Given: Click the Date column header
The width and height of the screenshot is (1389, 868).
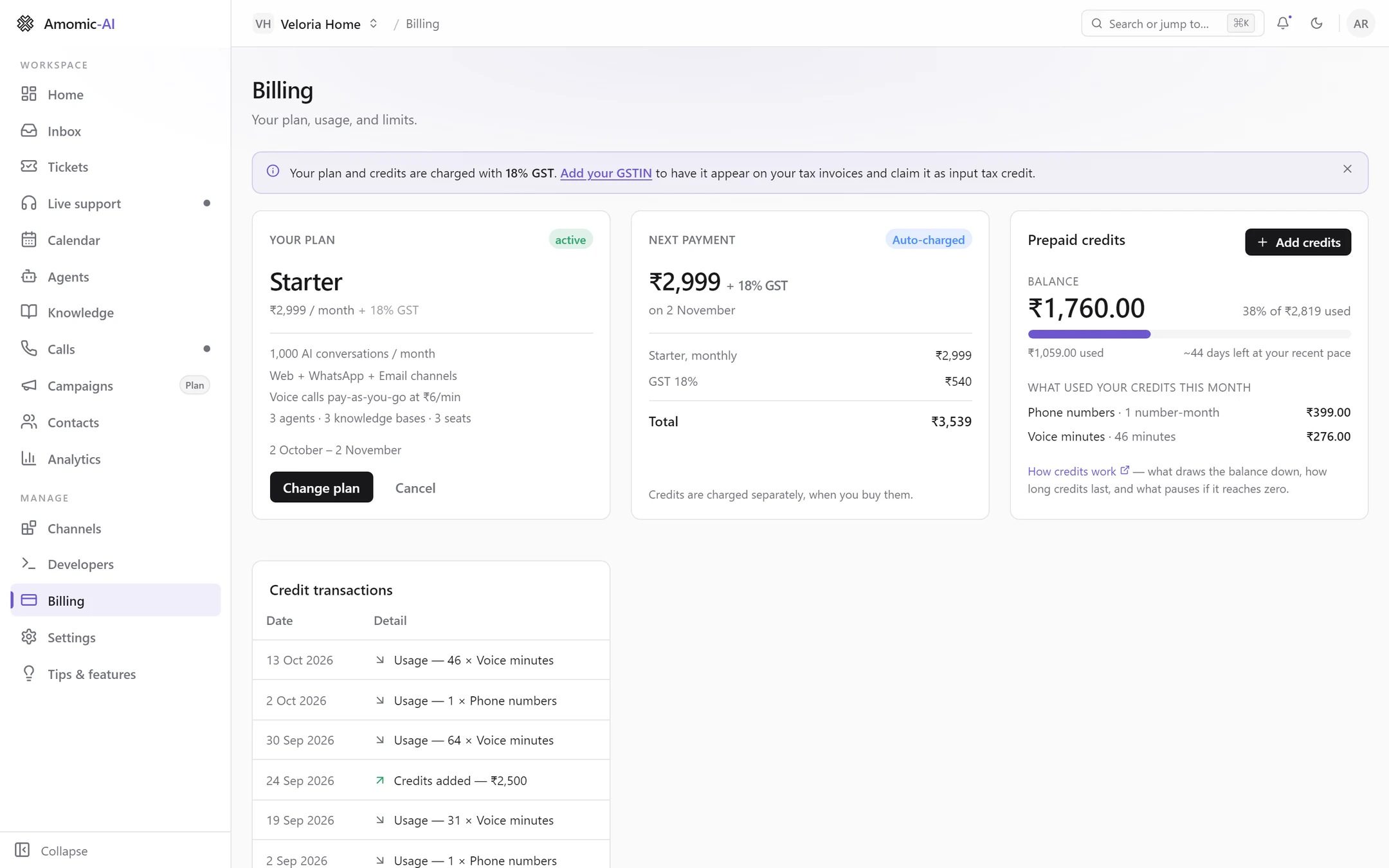Looking at the screenshot, I should (x=280, y=620).
